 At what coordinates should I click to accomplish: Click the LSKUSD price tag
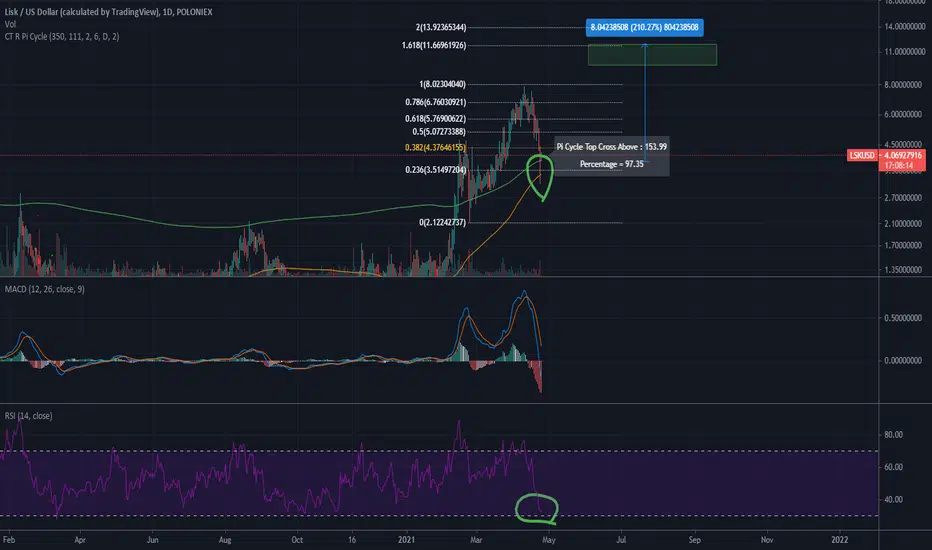(862, 156)
